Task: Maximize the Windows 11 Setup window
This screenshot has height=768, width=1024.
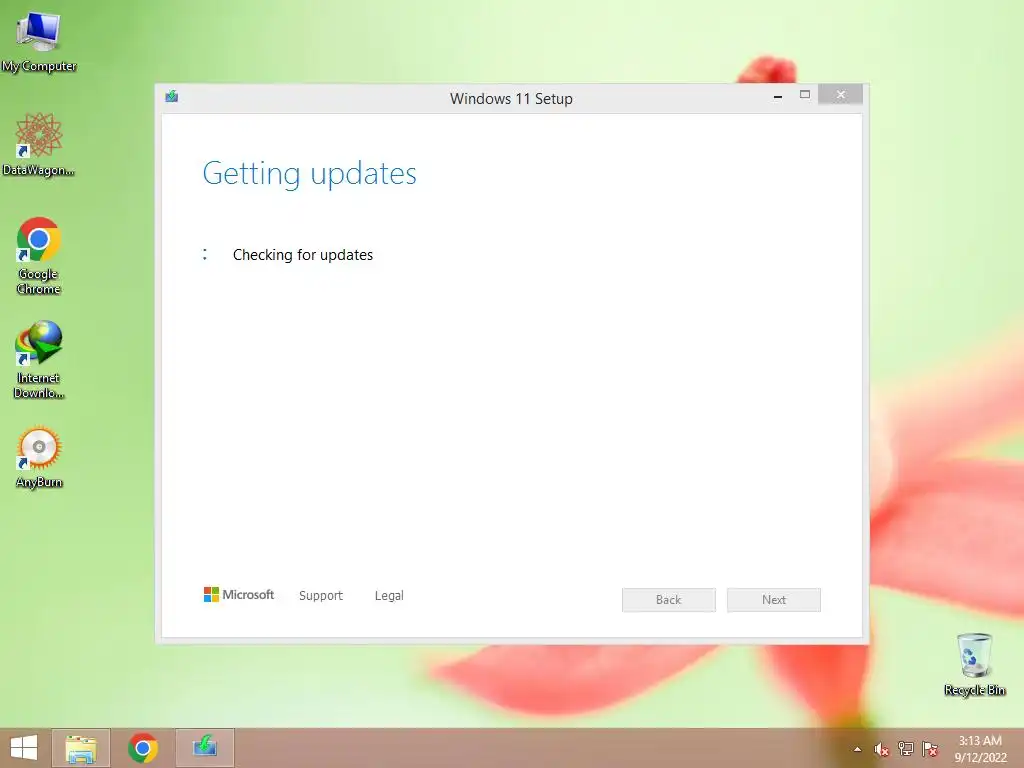Action: [x=805, y=95]
